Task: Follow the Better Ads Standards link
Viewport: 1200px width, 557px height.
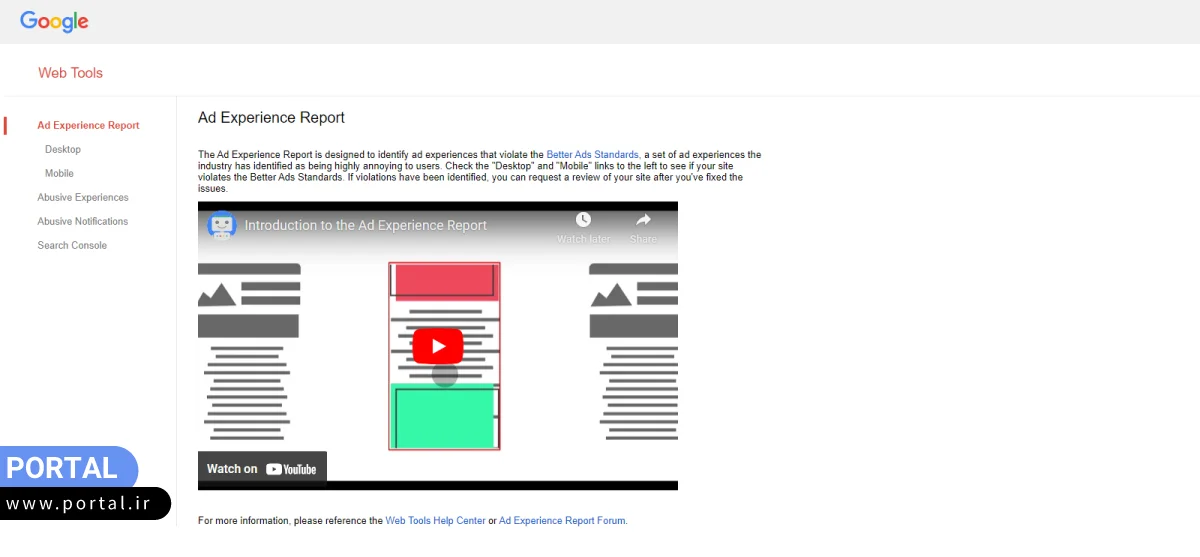Action: pyautogui.click(x=592, y=155)
